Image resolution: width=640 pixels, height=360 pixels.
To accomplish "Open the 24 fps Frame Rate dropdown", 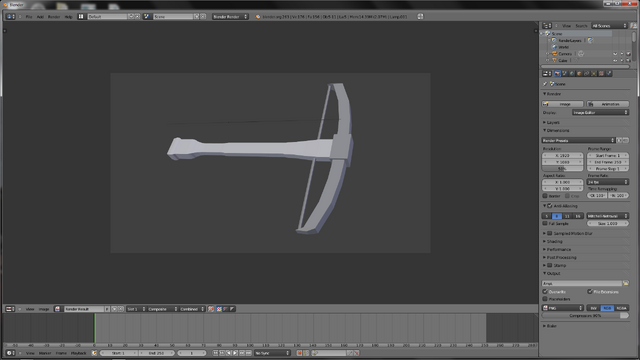I will 608,182.
